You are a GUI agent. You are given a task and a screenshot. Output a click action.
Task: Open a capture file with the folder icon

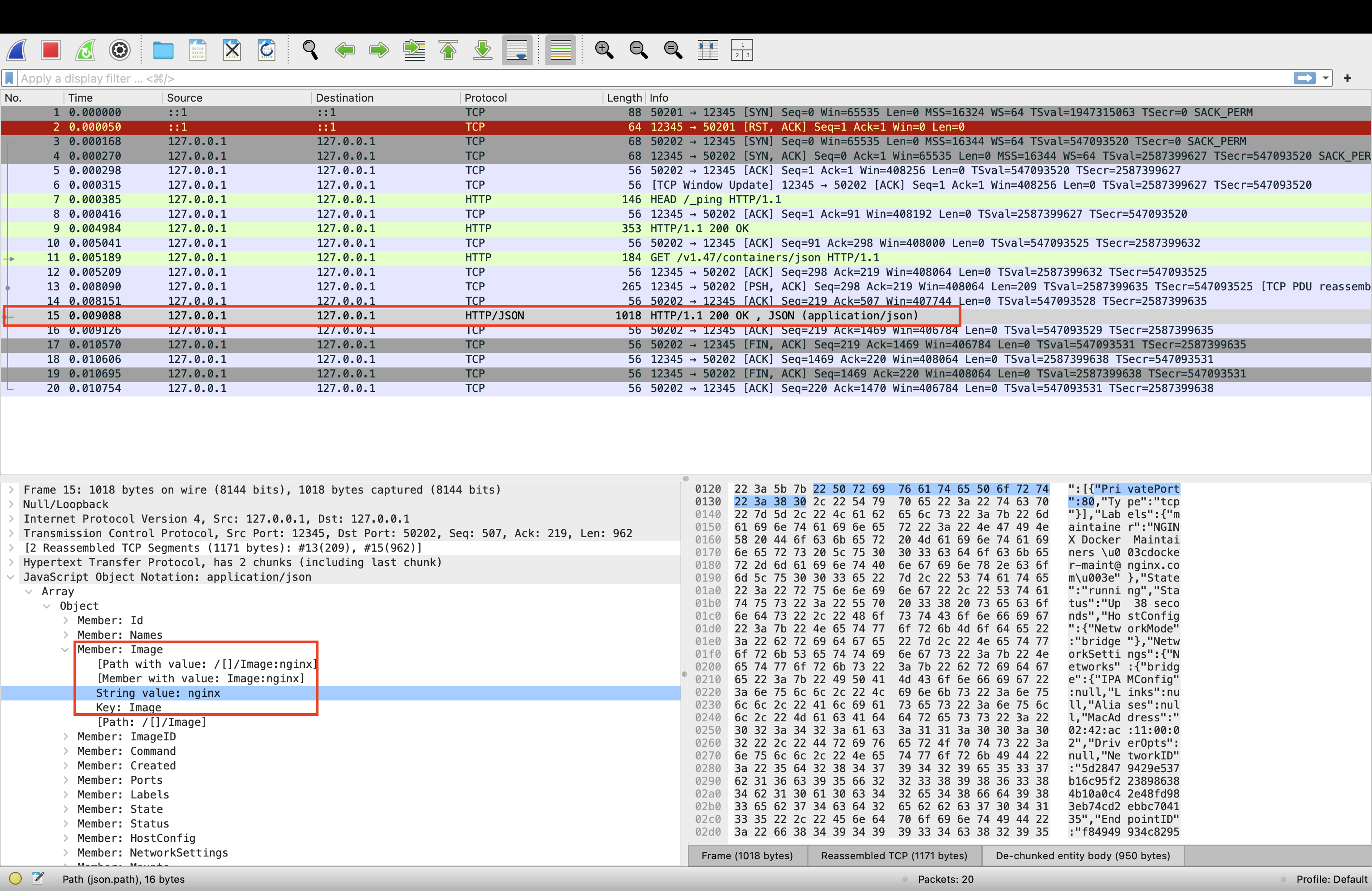click(x=163, y=50)
